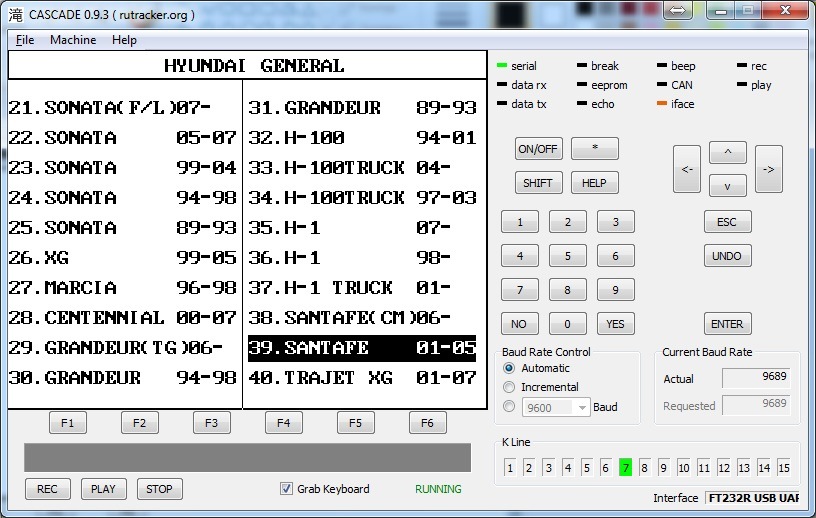Select entry 40.TRAJET XG 01-07

[362, 378]
